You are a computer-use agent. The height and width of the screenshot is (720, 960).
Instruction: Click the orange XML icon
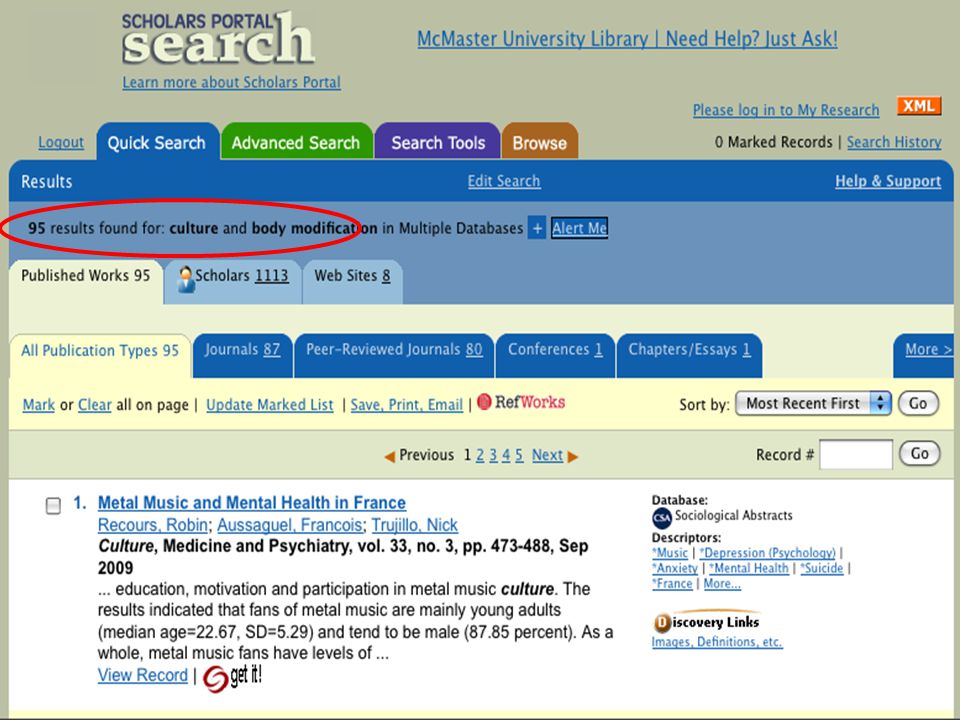pyautogui.click(x=918, y=106)
